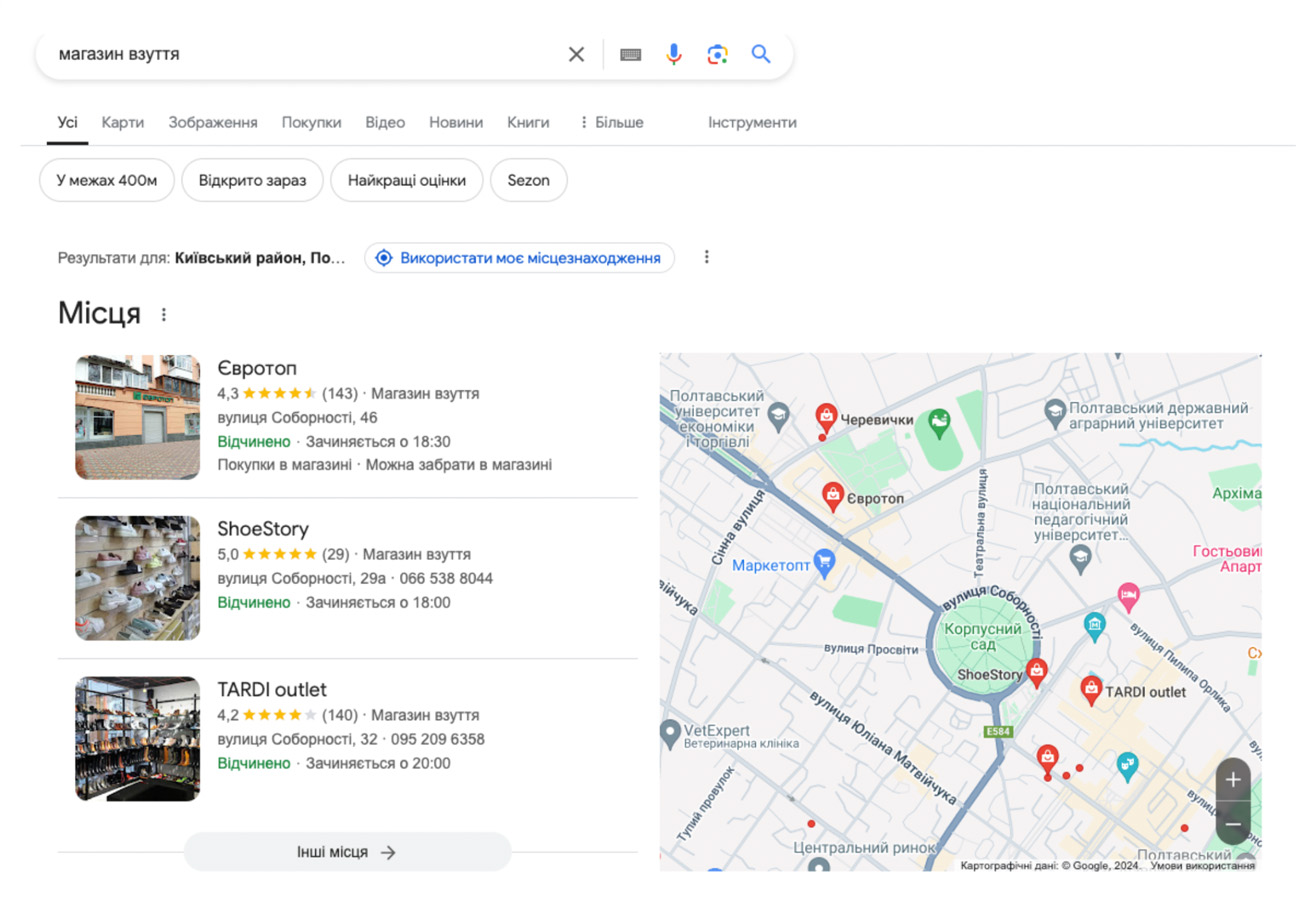Click the VetExpert map marker
The height and width of the screenshot is (902, 1304).
pos(671,734)
